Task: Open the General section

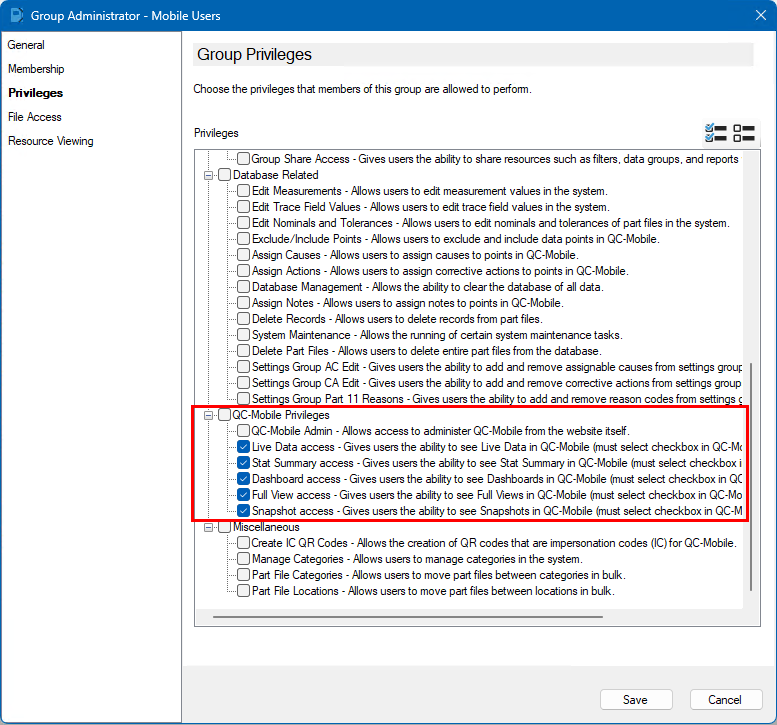Action: 26,45
